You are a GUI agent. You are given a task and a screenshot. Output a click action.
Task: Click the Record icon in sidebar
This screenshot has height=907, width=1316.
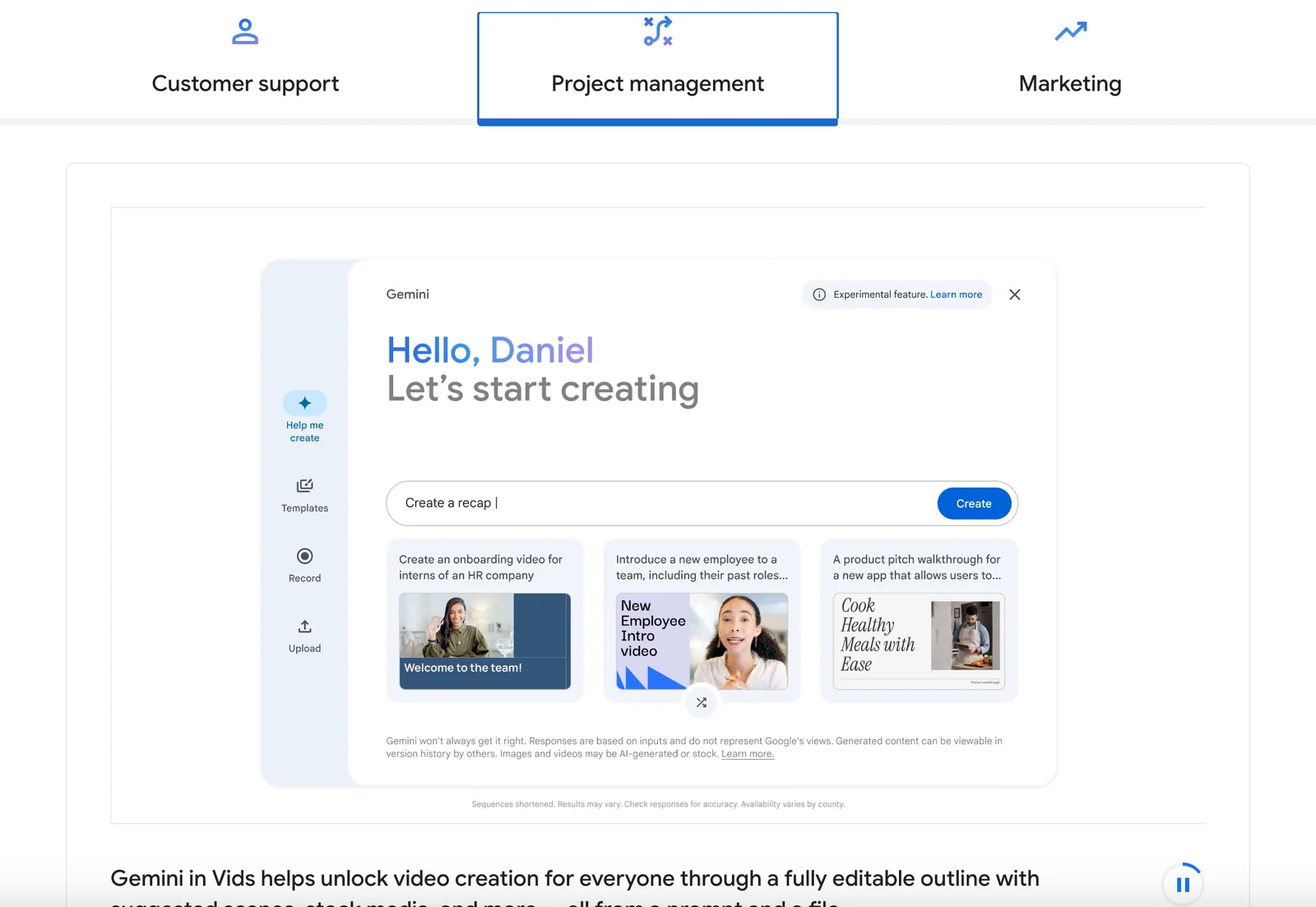[304, 557]
